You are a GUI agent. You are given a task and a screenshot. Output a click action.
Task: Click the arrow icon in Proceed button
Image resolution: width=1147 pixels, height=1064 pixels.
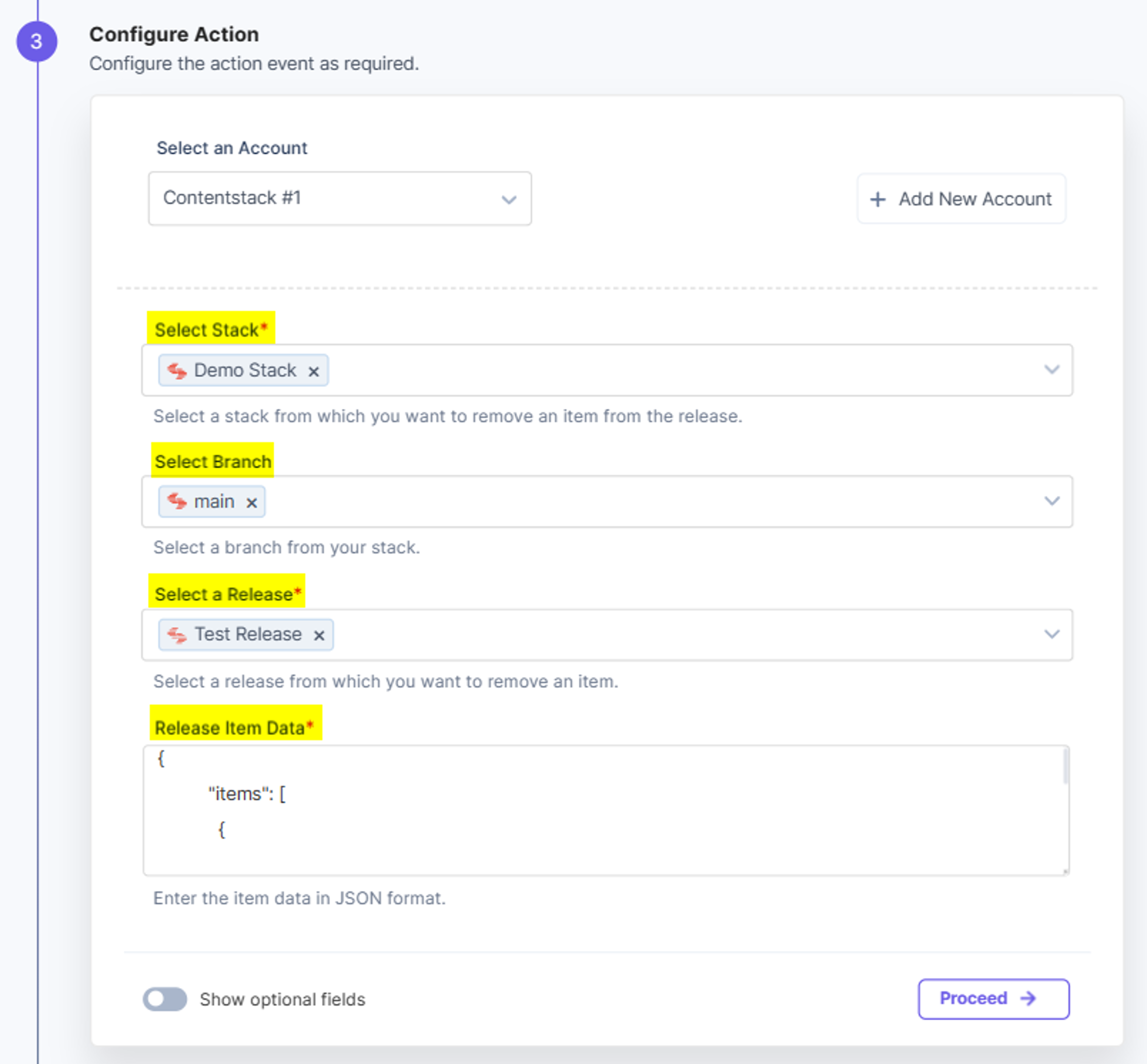click(1028, 998)
